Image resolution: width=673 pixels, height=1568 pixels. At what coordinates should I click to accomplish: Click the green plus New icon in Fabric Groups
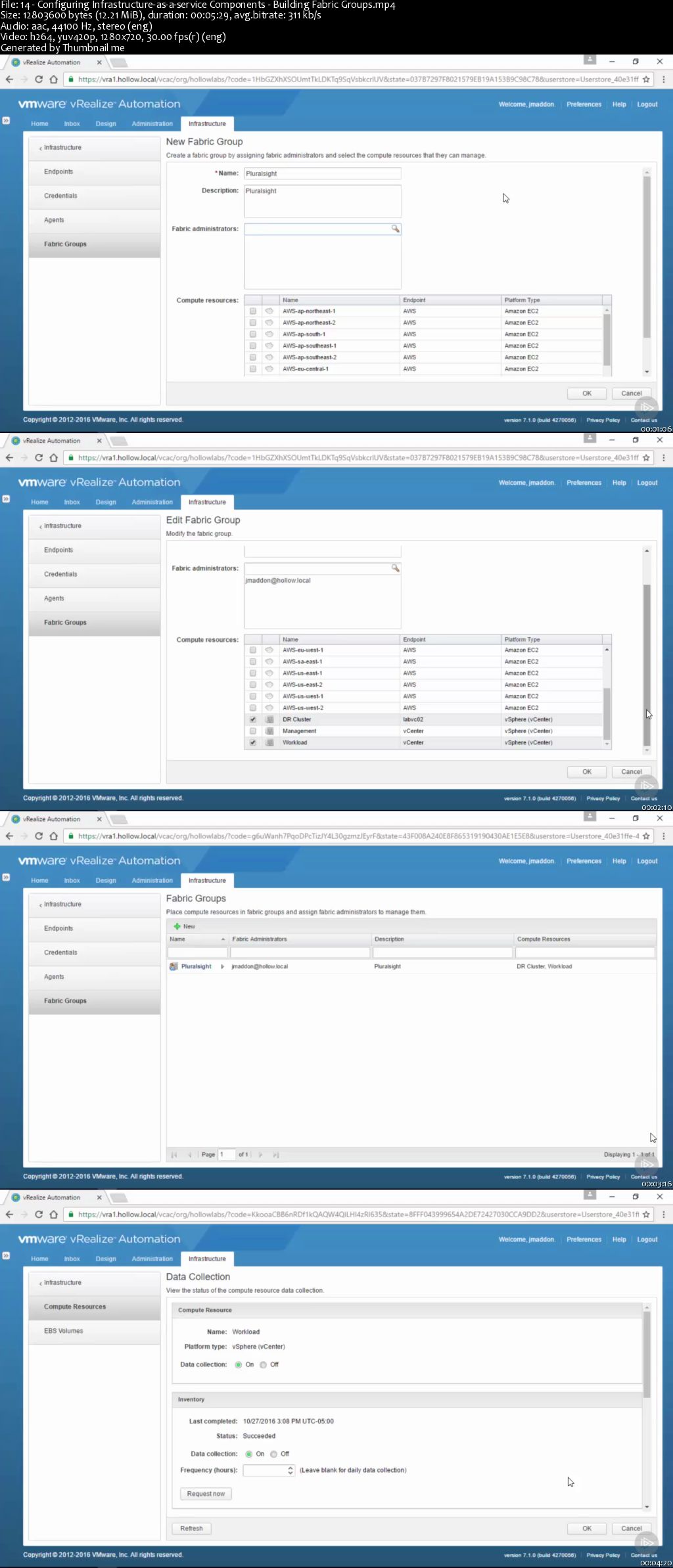pos(177,926)
